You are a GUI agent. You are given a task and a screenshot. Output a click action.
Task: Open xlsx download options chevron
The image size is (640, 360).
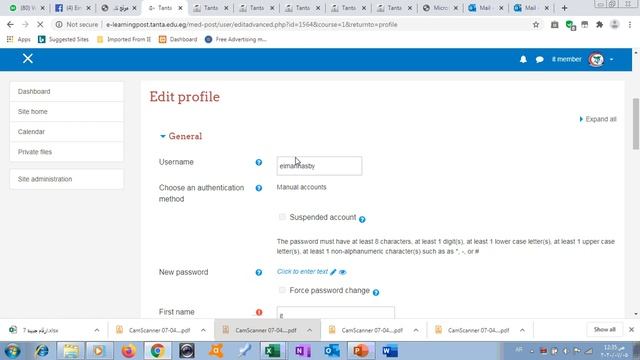coord(97,330)
